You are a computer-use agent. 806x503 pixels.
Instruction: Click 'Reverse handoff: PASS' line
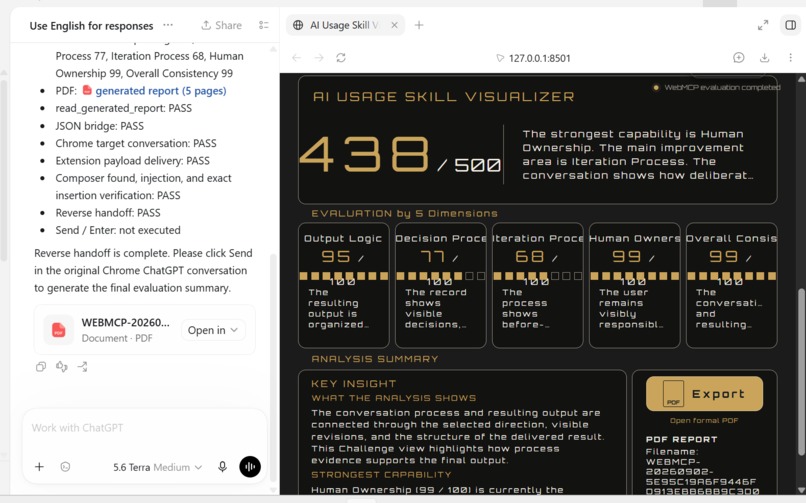tap(108, 213)
